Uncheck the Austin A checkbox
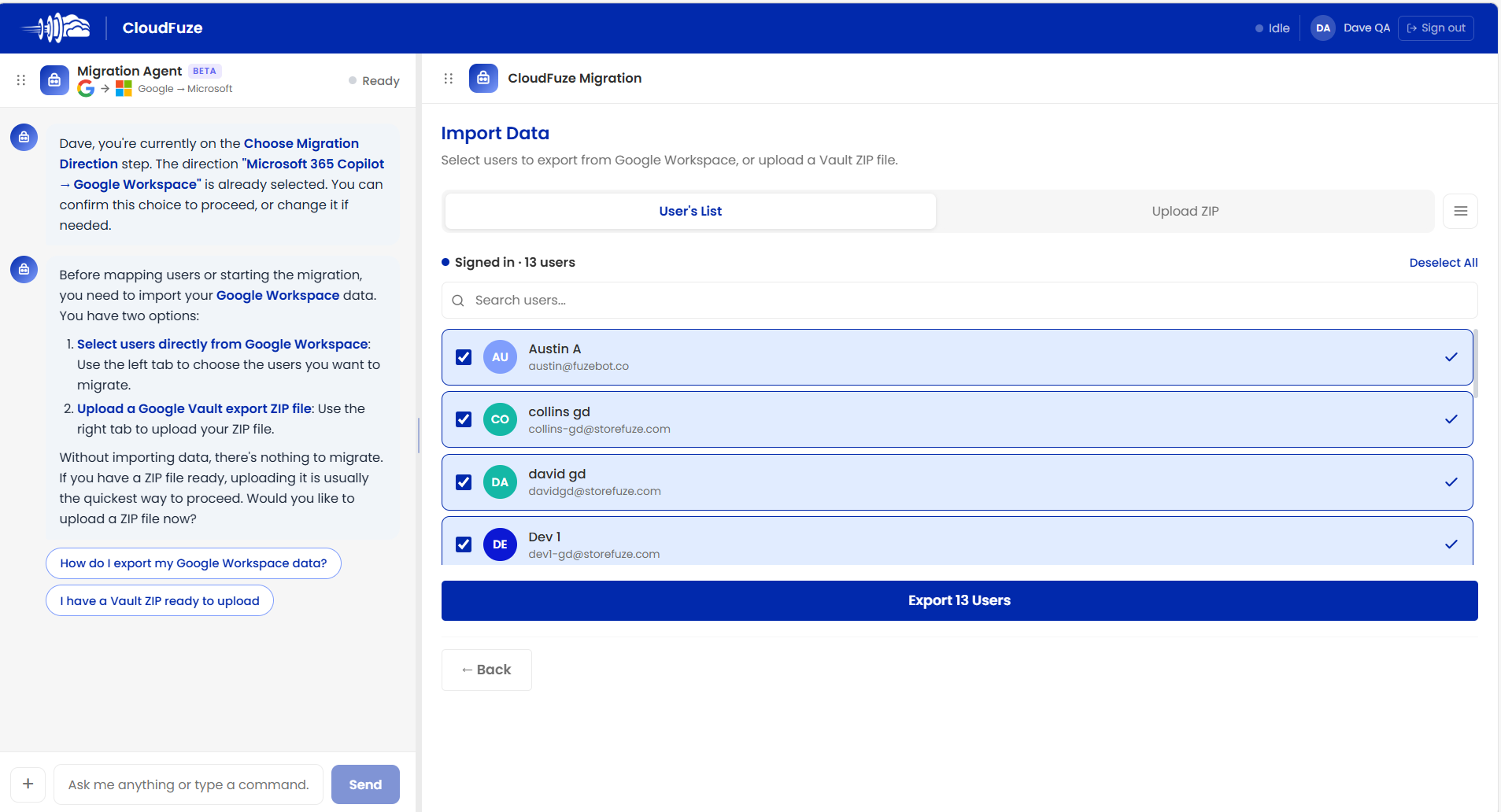 click(x=464, y=357)
